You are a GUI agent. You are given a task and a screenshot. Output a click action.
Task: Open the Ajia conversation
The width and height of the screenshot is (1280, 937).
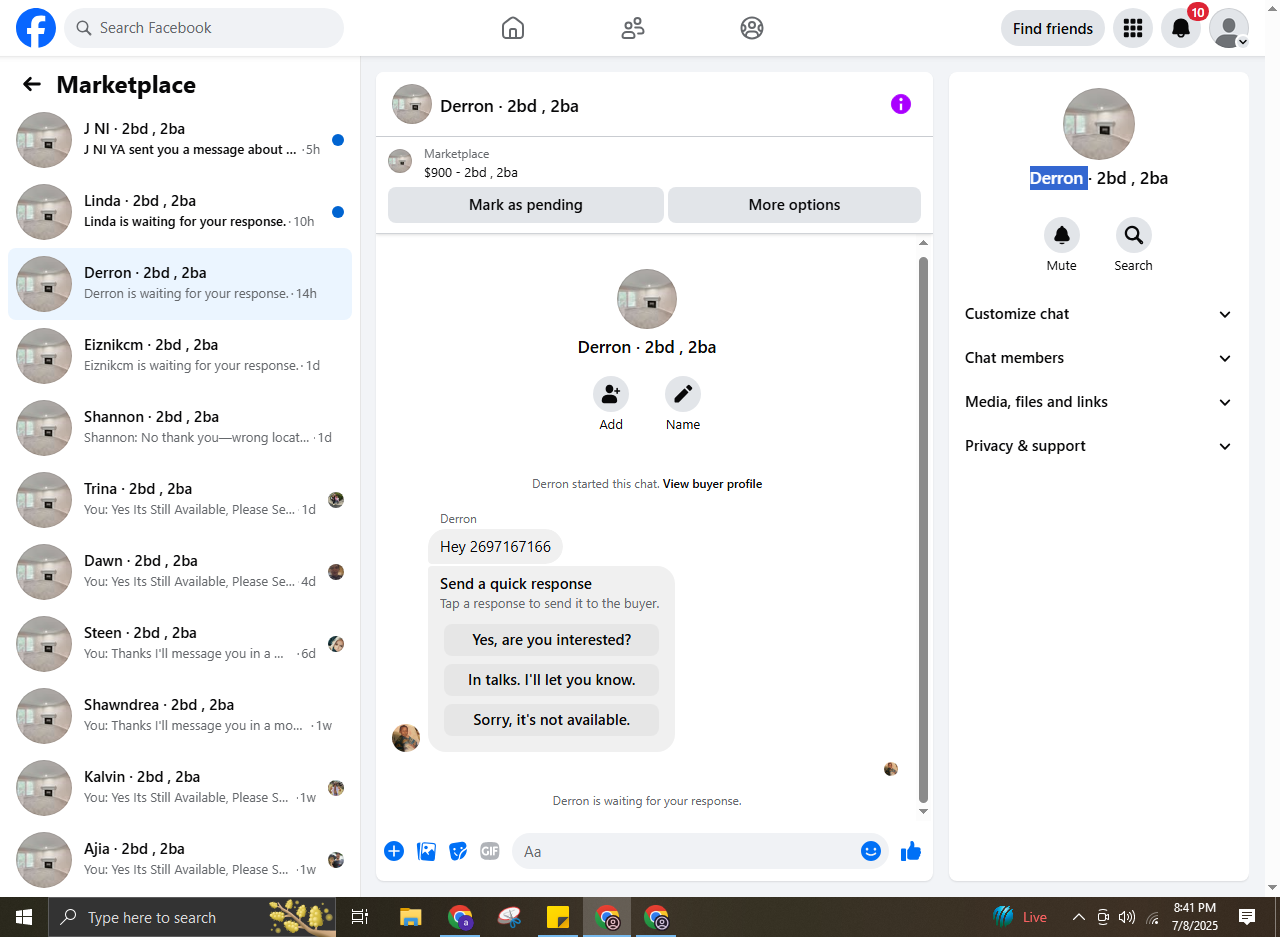180,860
